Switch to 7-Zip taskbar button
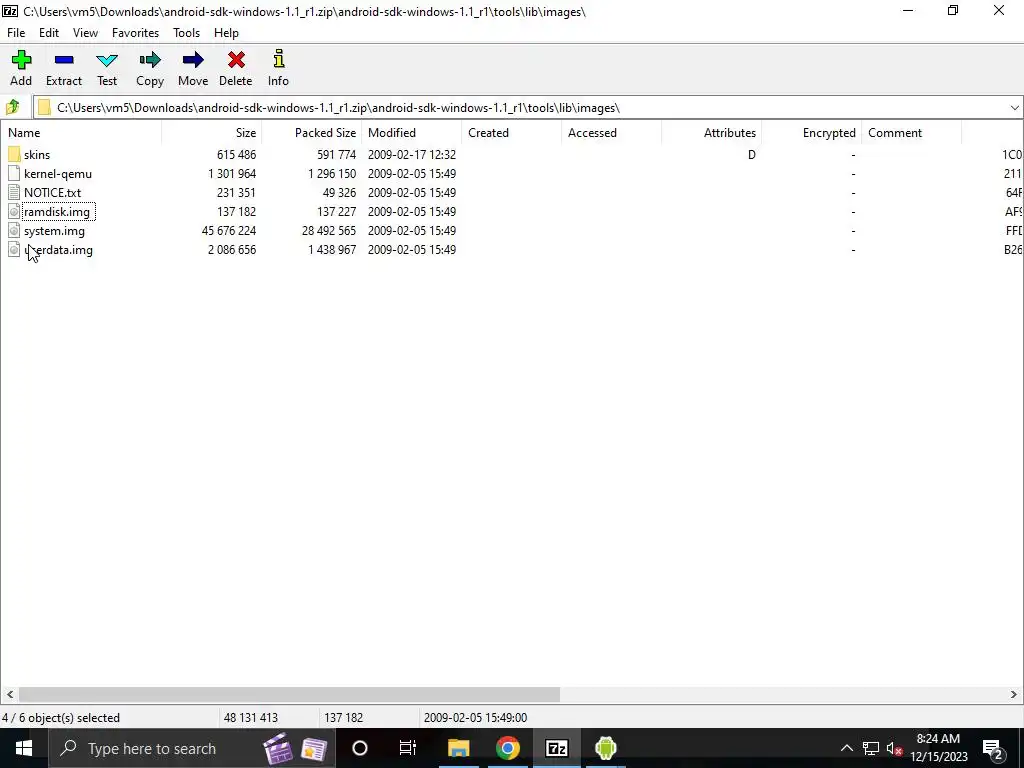Screen dimensions: 1024x768 556,748
